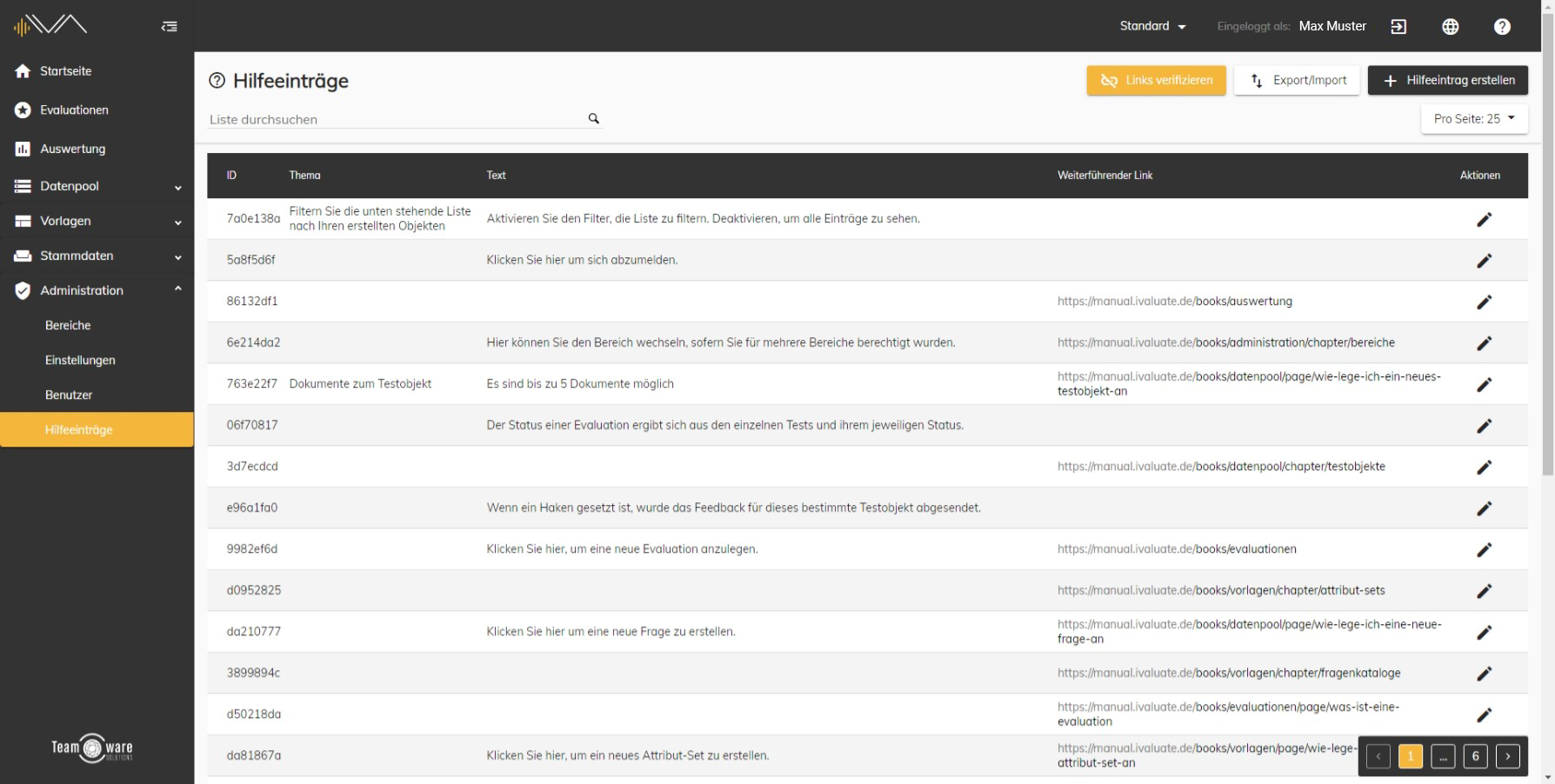1555x784 pixels.
Task: Open the was-ist-eine-evaluation link
Action: click(1229, 714)
